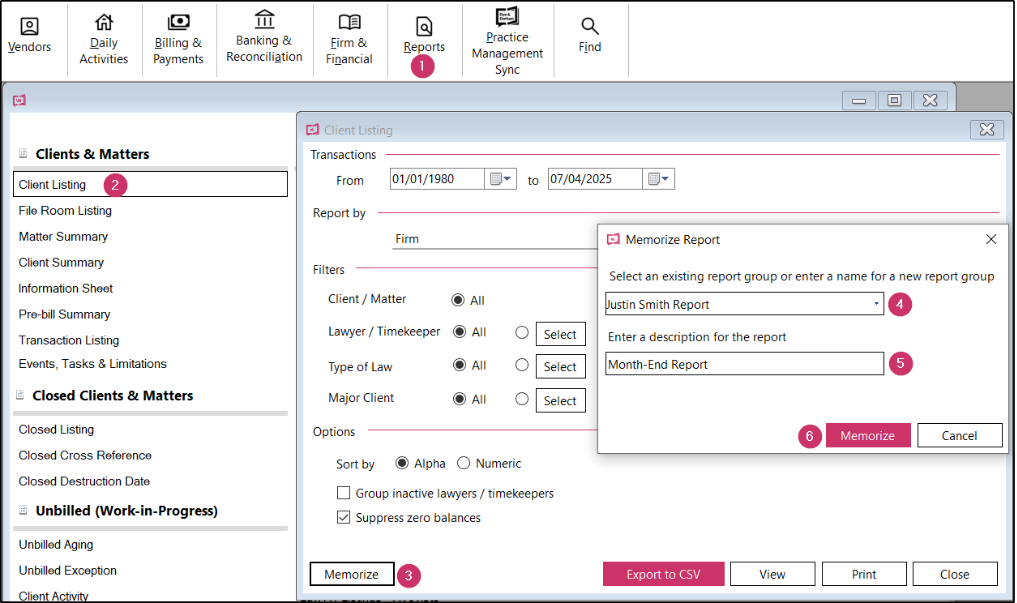Select All for Client / Matter
The height and width of the screenshot is (603, 1017).
coord(458,300)
